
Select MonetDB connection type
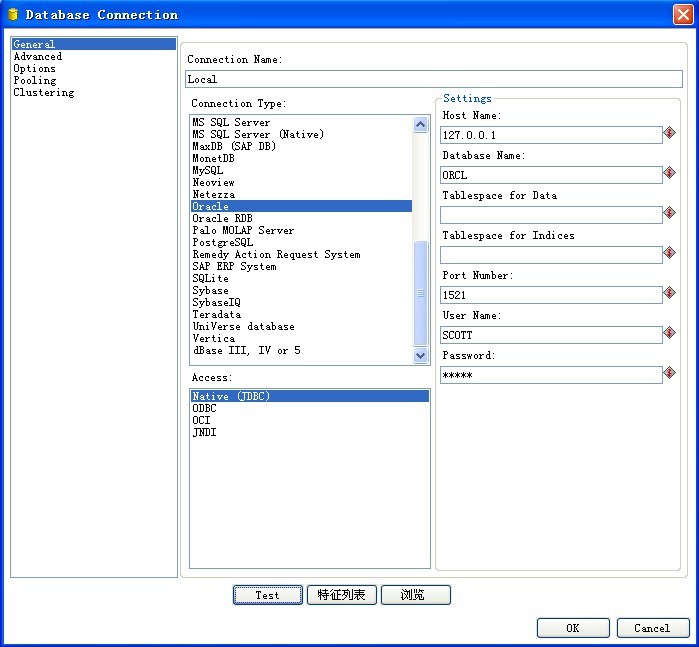tap(301, 158)
